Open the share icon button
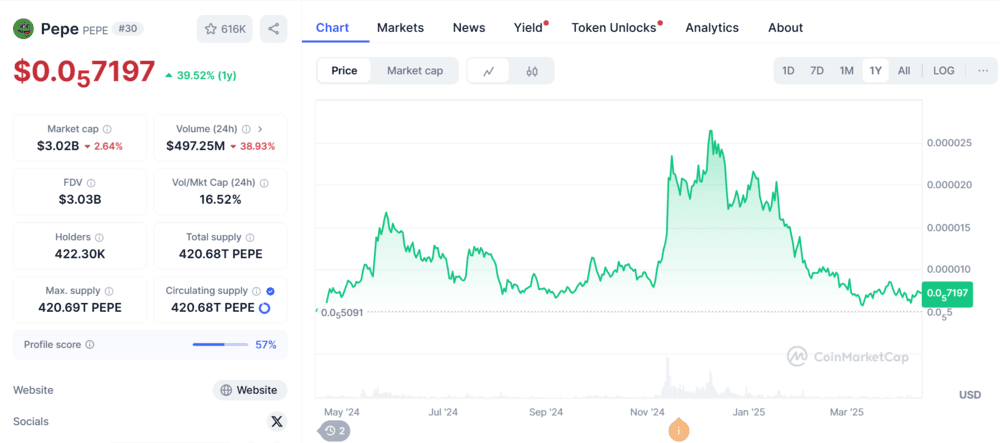 tap(274, 29)
